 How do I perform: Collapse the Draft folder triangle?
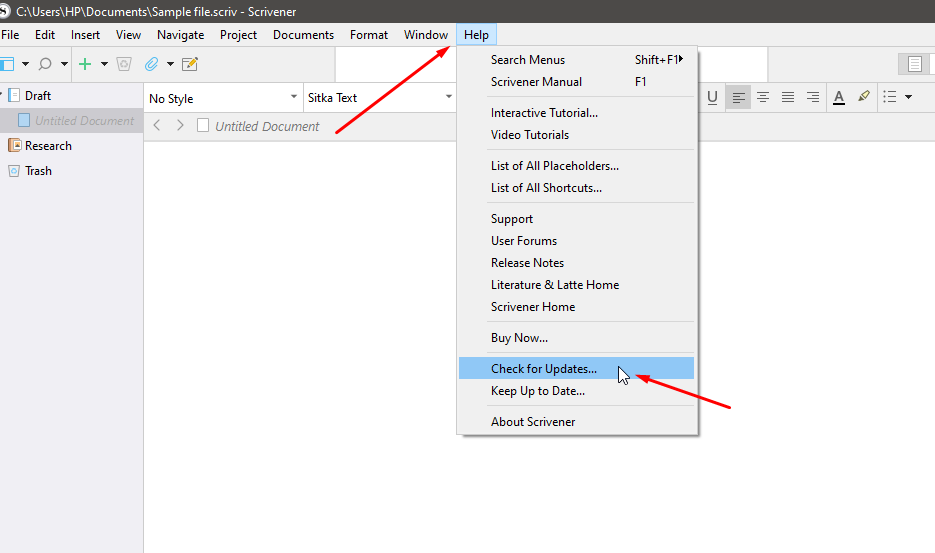pos(2,95)
